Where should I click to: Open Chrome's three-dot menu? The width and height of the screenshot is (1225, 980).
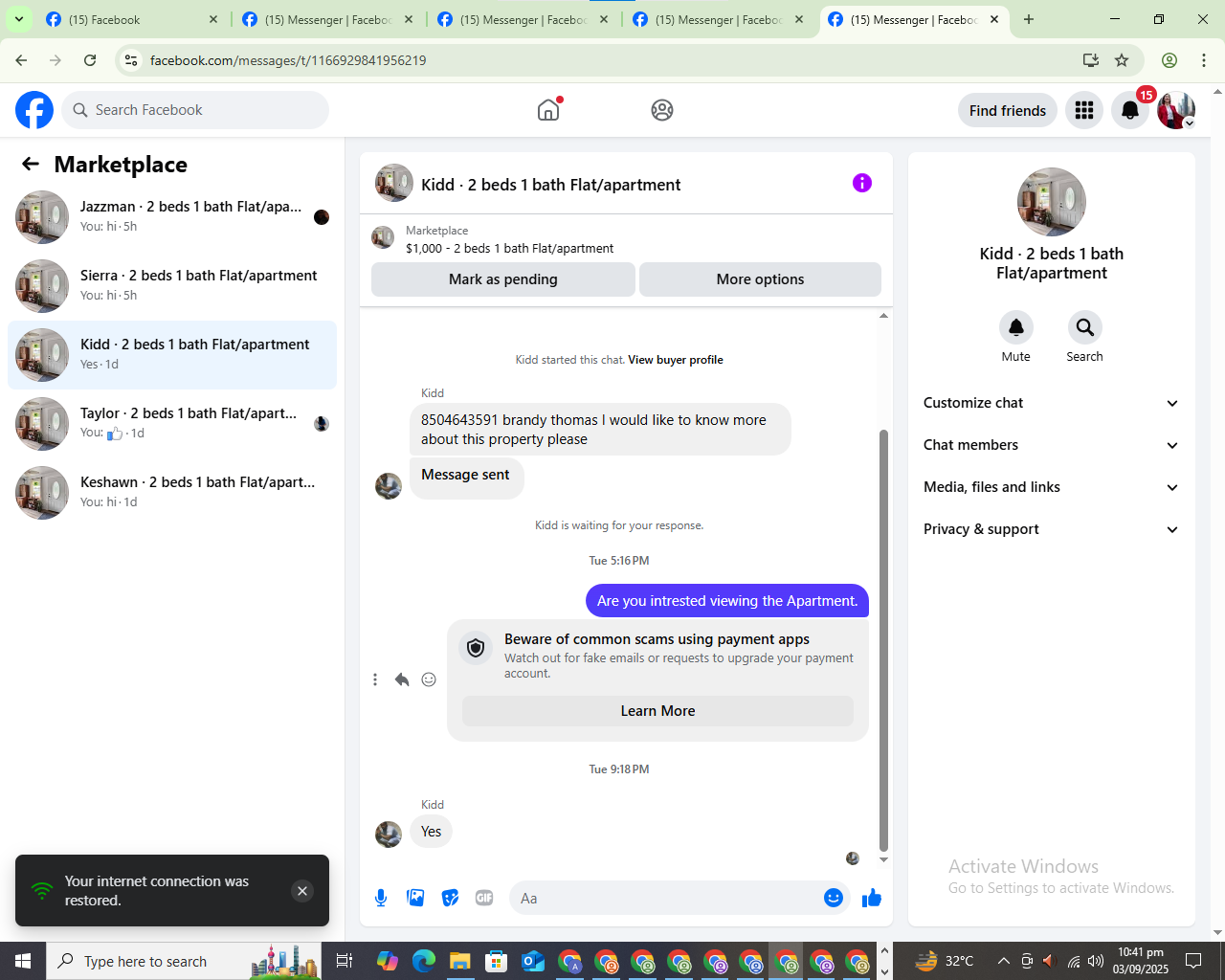click(x=1204, y=60)
